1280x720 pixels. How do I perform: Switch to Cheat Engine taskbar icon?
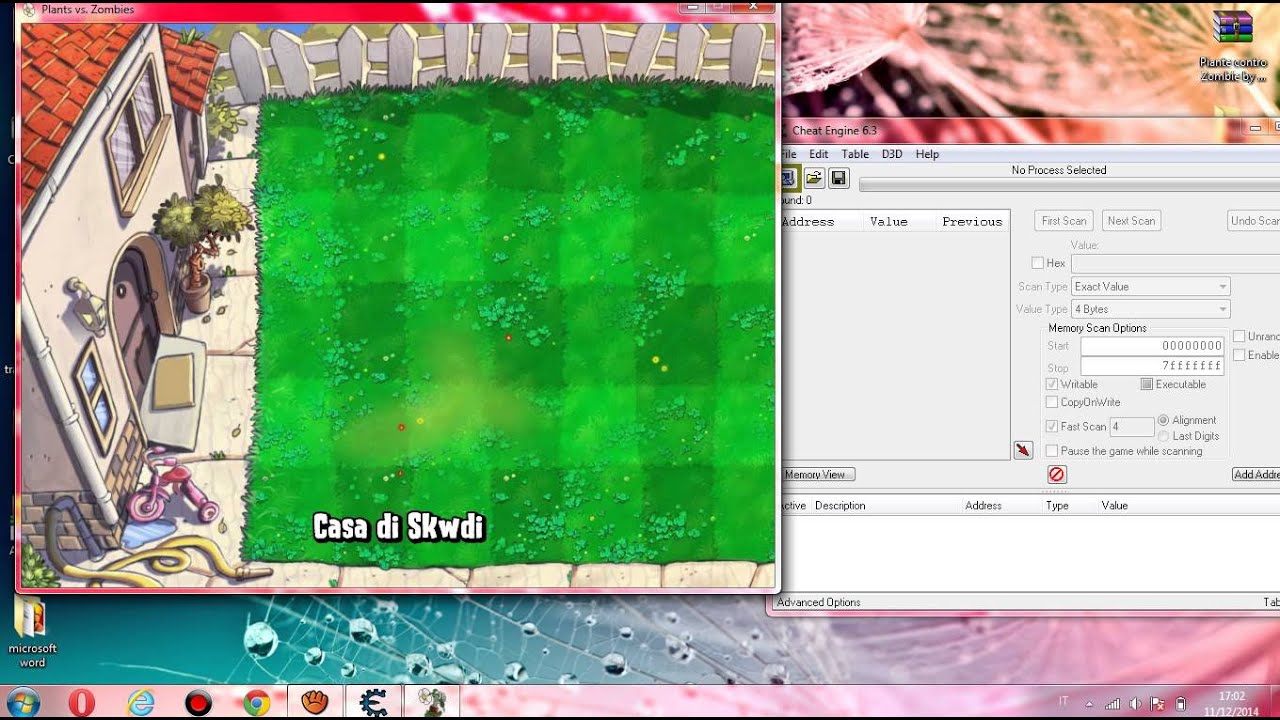point(373,702)
